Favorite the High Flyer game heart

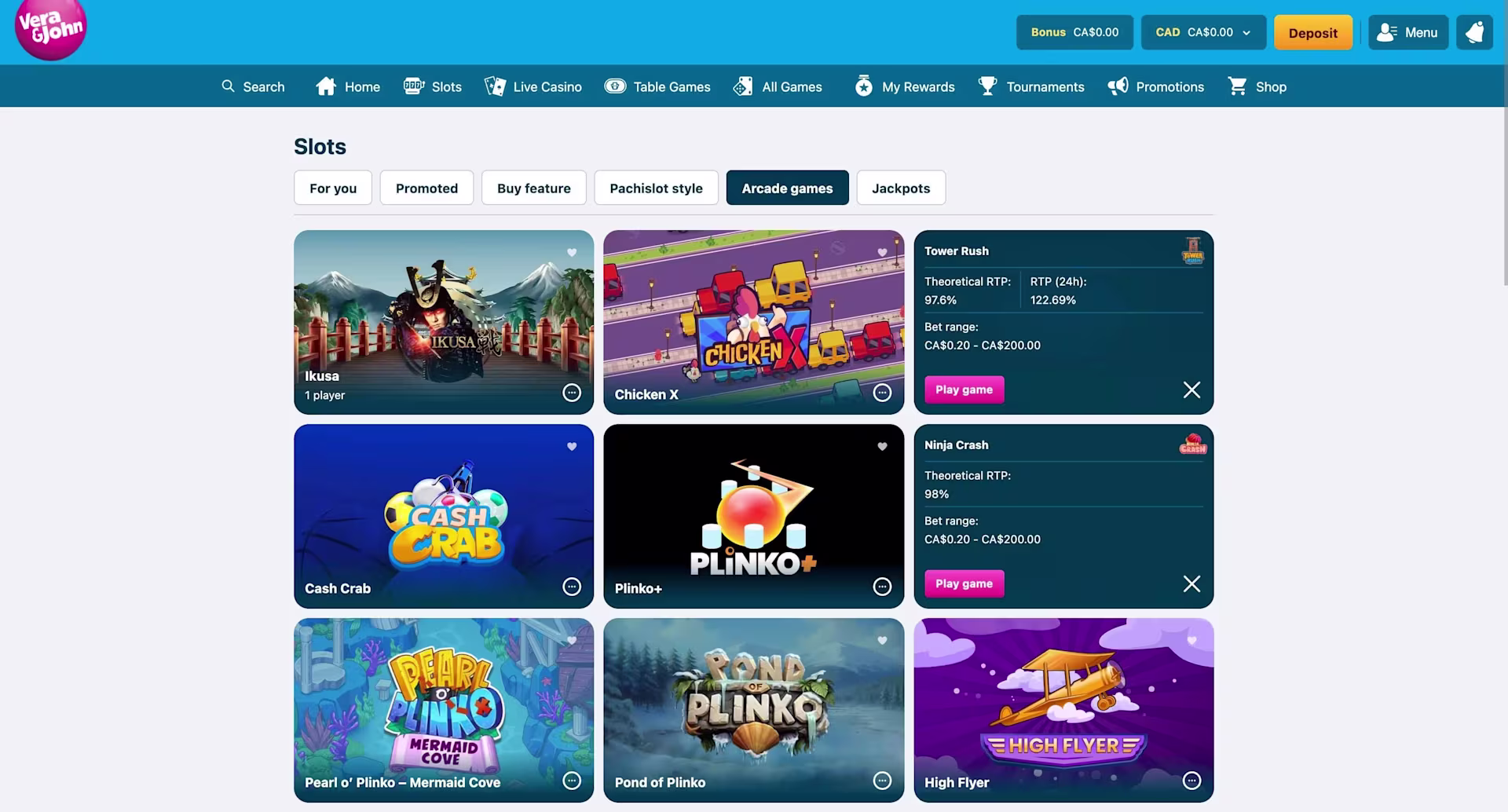[x=1191, y=640]
